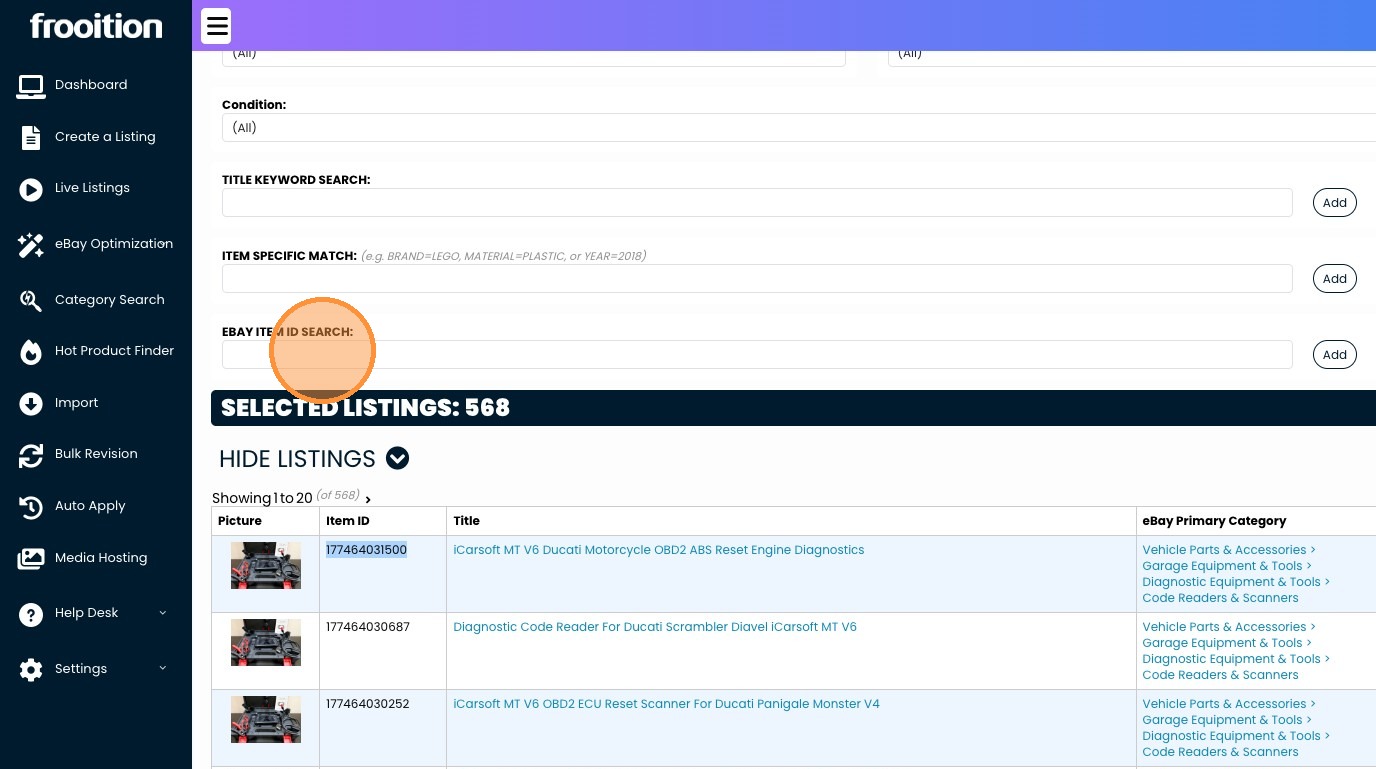
Task: Click the Live Listings play icon
Action: click(31, 189)
